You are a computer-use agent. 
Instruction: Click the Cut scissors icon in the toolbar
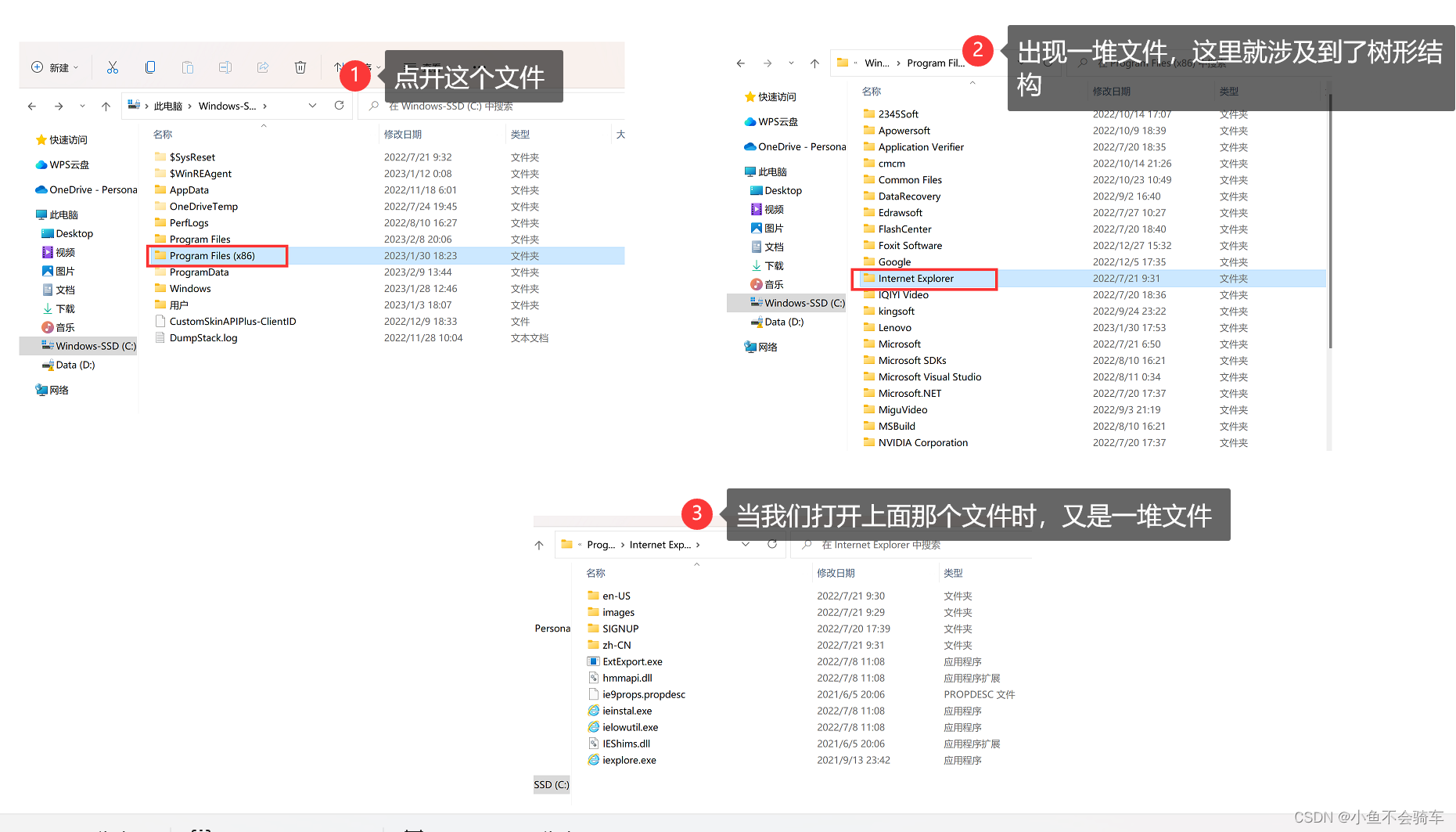click(113, 67)
